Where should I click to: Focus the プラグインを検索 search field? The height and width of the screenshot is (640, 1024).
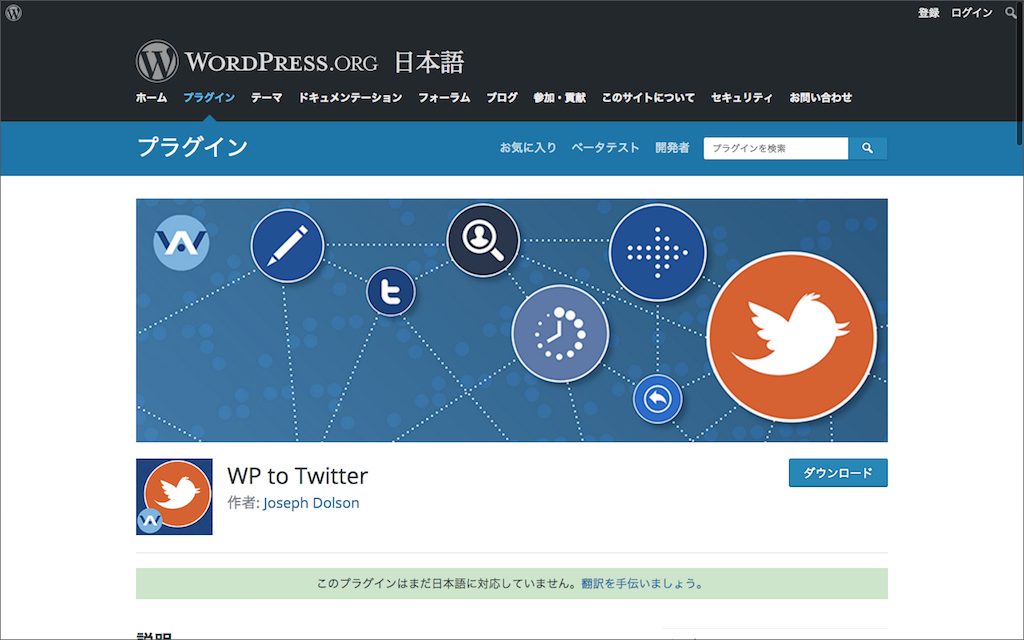776,148
